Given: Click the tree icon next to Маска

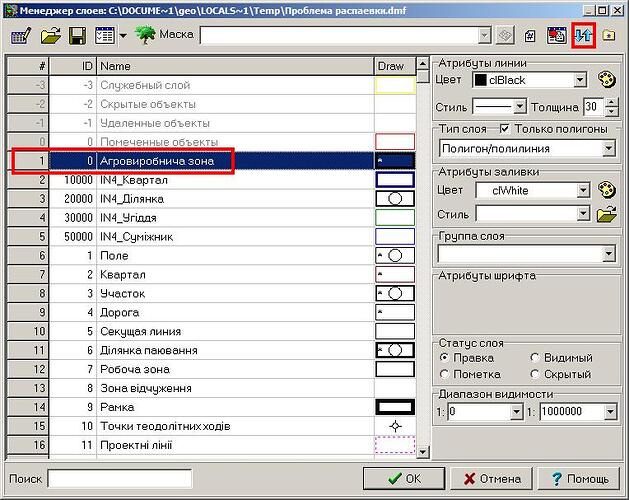Looking at the screenshot, I should (x=145, y=35).
